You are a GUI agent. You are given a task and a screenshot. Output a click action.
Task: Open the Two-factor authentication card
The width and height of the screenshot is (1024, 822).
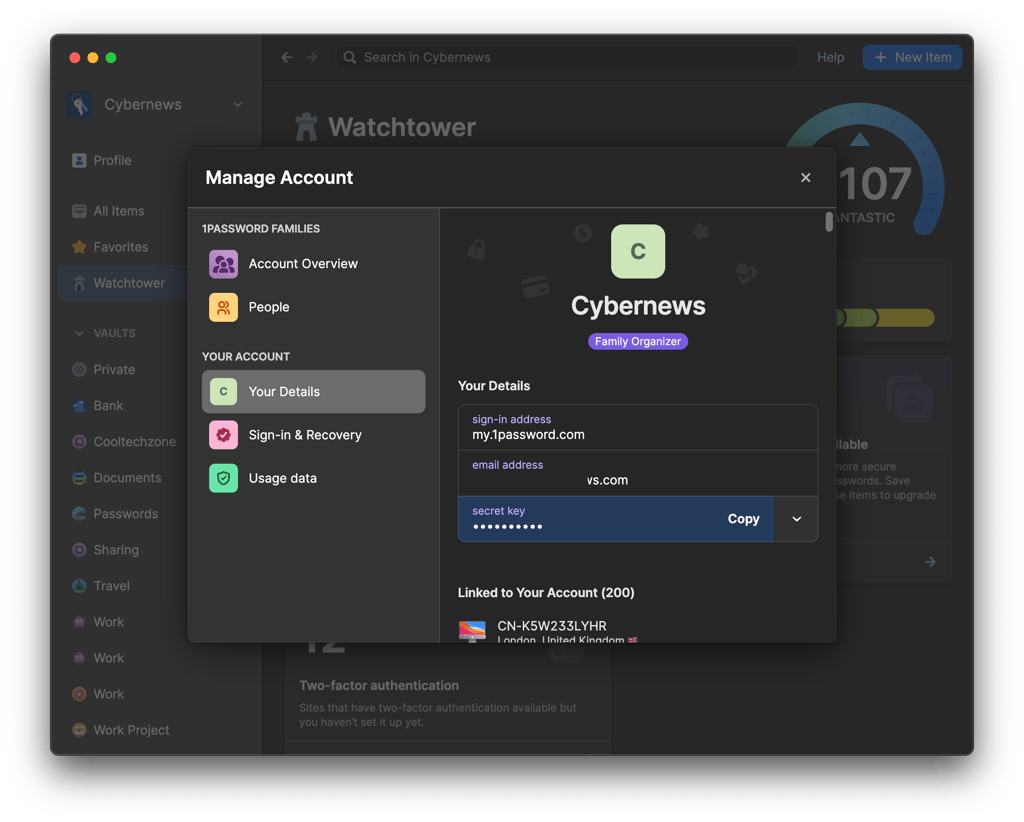click(448, 702)
